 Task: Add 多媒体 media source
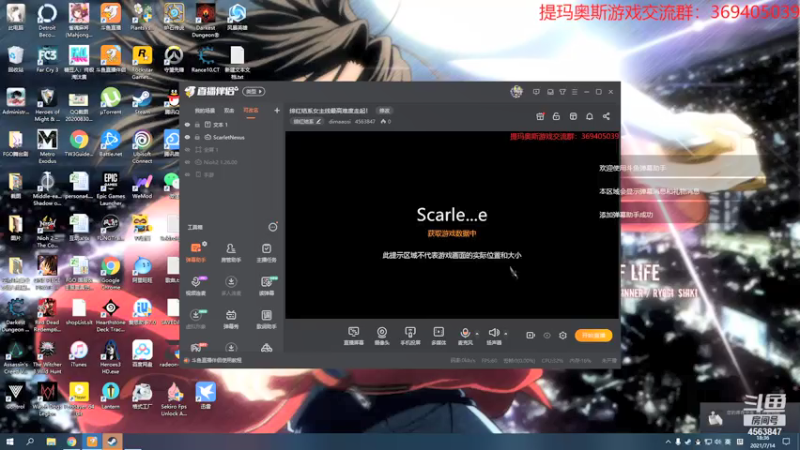[x=438, y=336]
